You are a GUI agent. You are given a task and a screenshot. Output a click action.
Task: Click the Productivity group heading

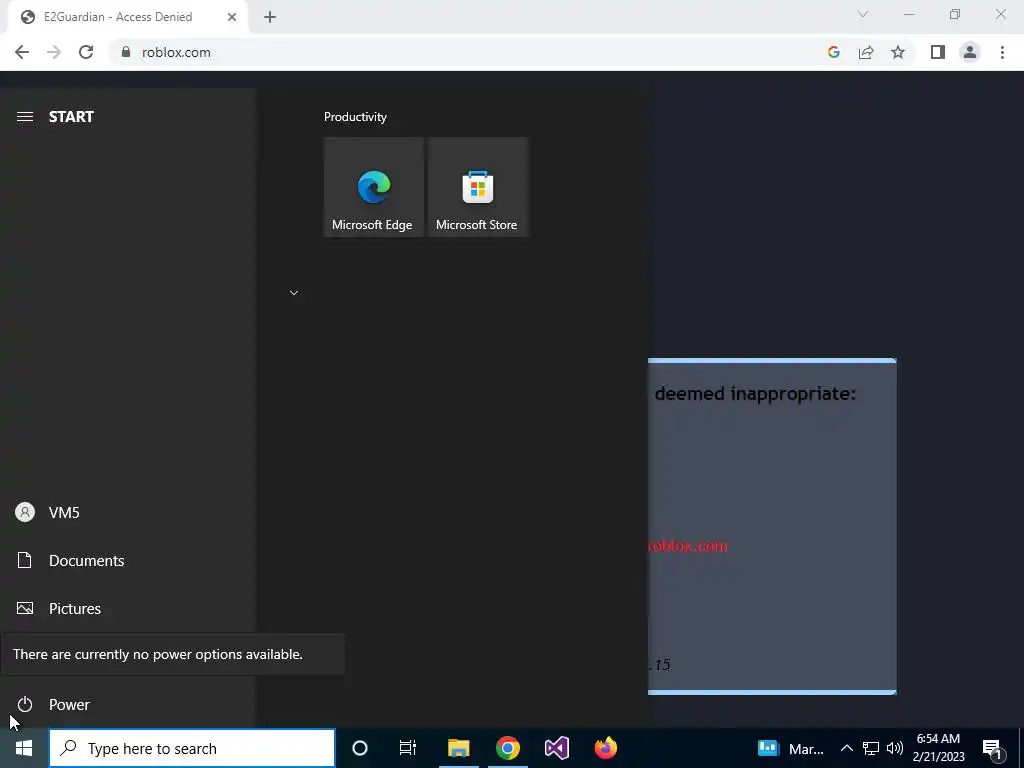coord(355,117)
